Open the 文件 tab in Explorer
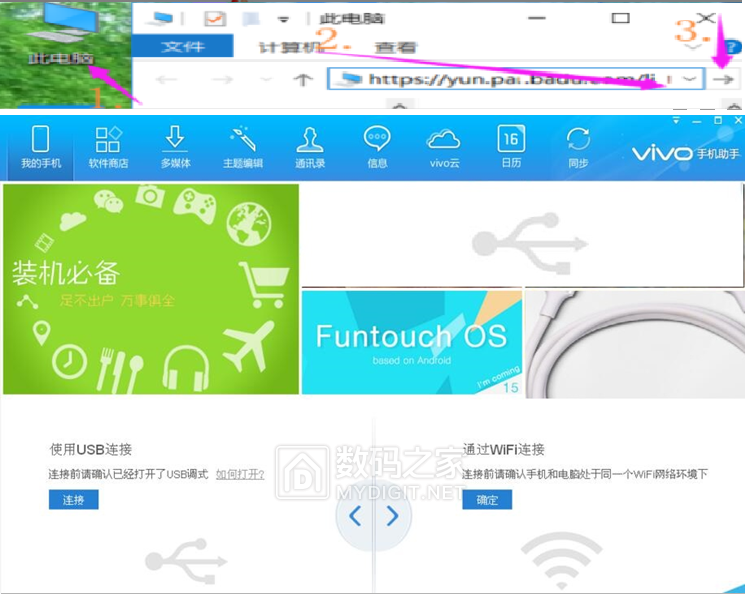 (x=182, y=46)
